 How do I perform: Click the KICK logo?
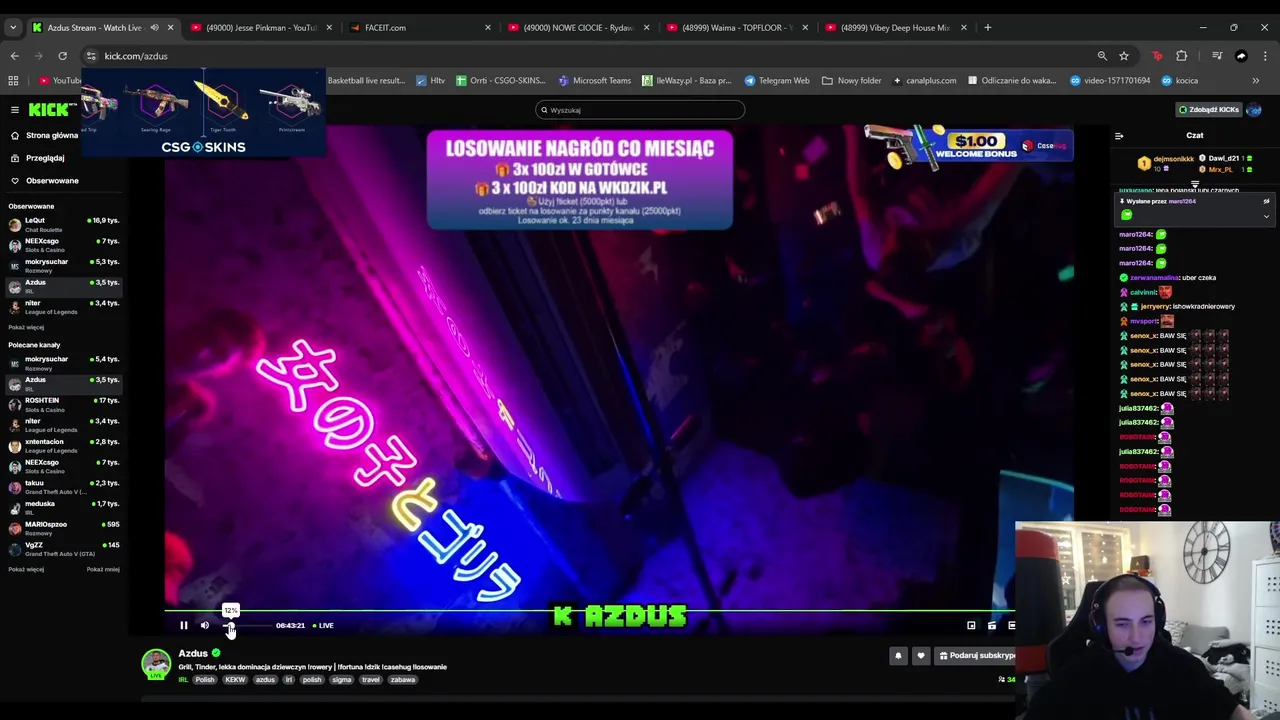click(51, 109)
